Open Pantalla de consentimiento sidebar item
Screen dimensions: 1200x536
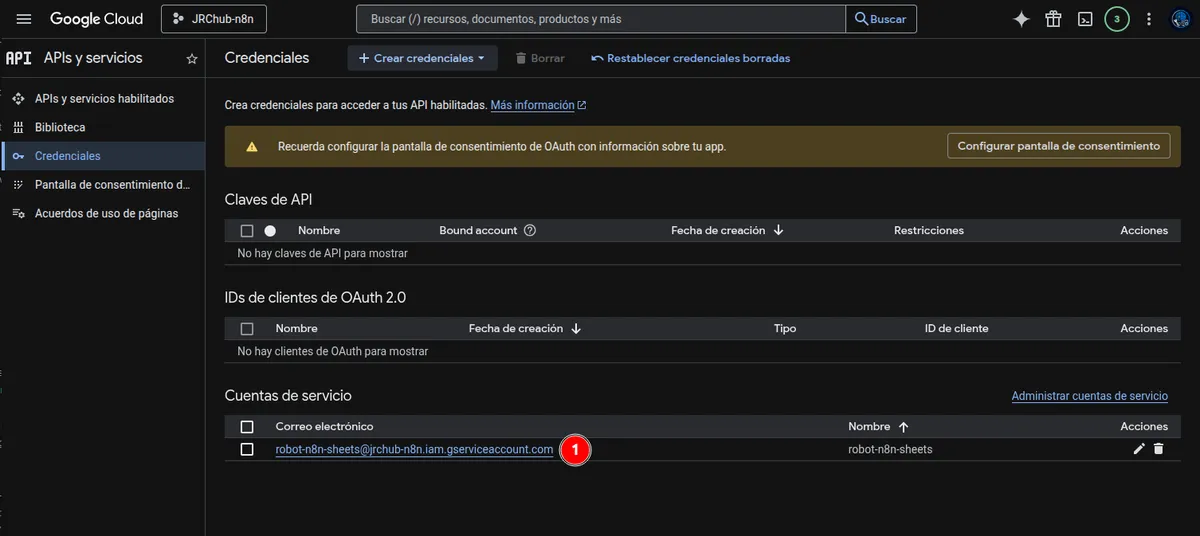click(x=112, y=185)
